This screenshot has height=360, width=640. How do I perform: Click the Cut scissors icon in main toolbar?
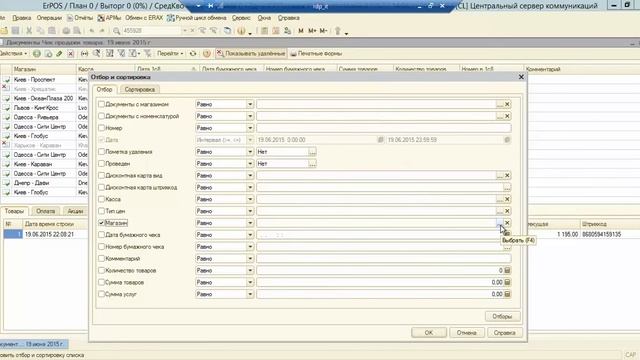click(x=29, y=31)
